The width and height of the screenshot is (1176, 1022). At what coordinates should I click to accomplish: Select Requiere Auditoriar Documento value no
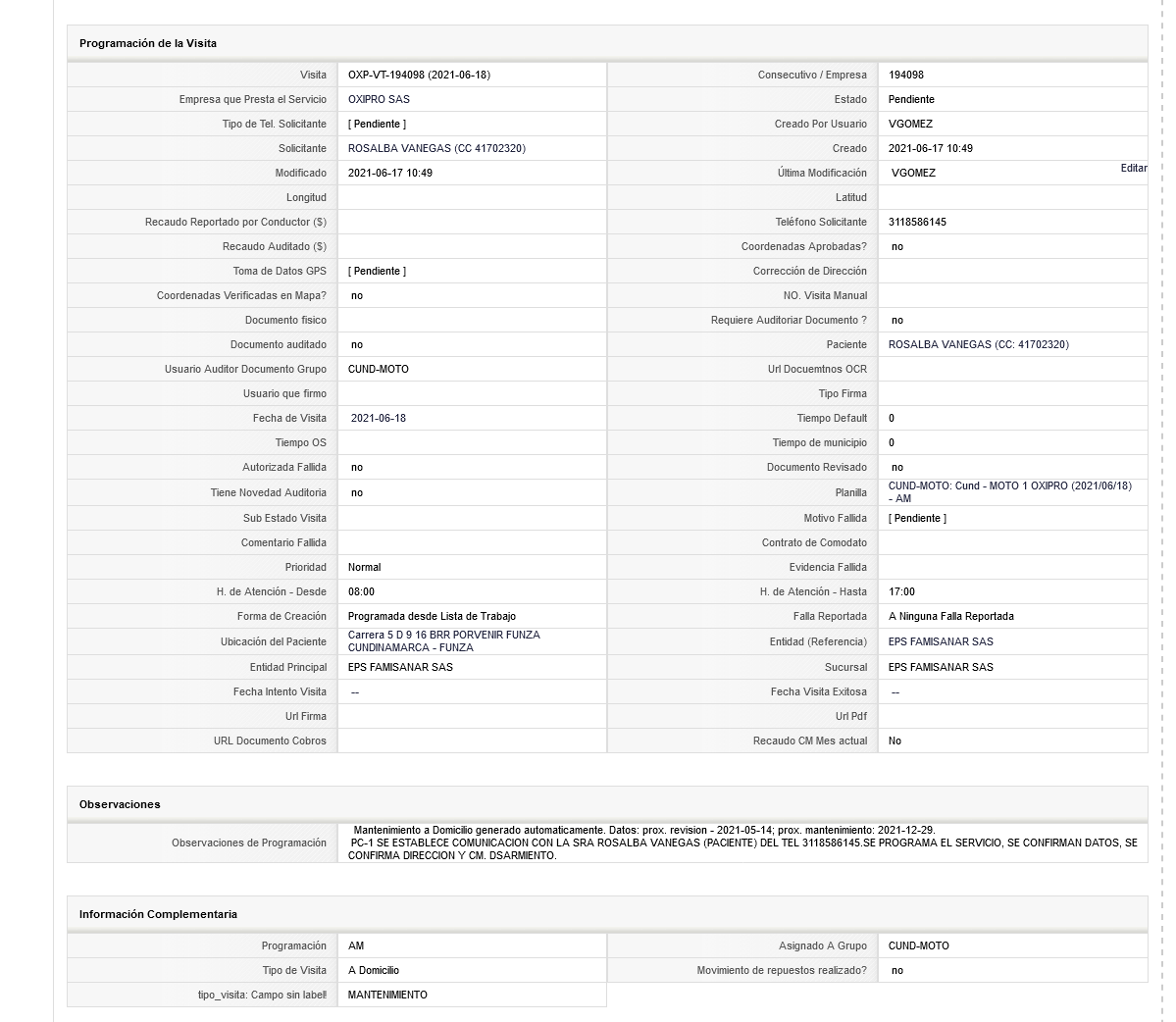point(897,320)
